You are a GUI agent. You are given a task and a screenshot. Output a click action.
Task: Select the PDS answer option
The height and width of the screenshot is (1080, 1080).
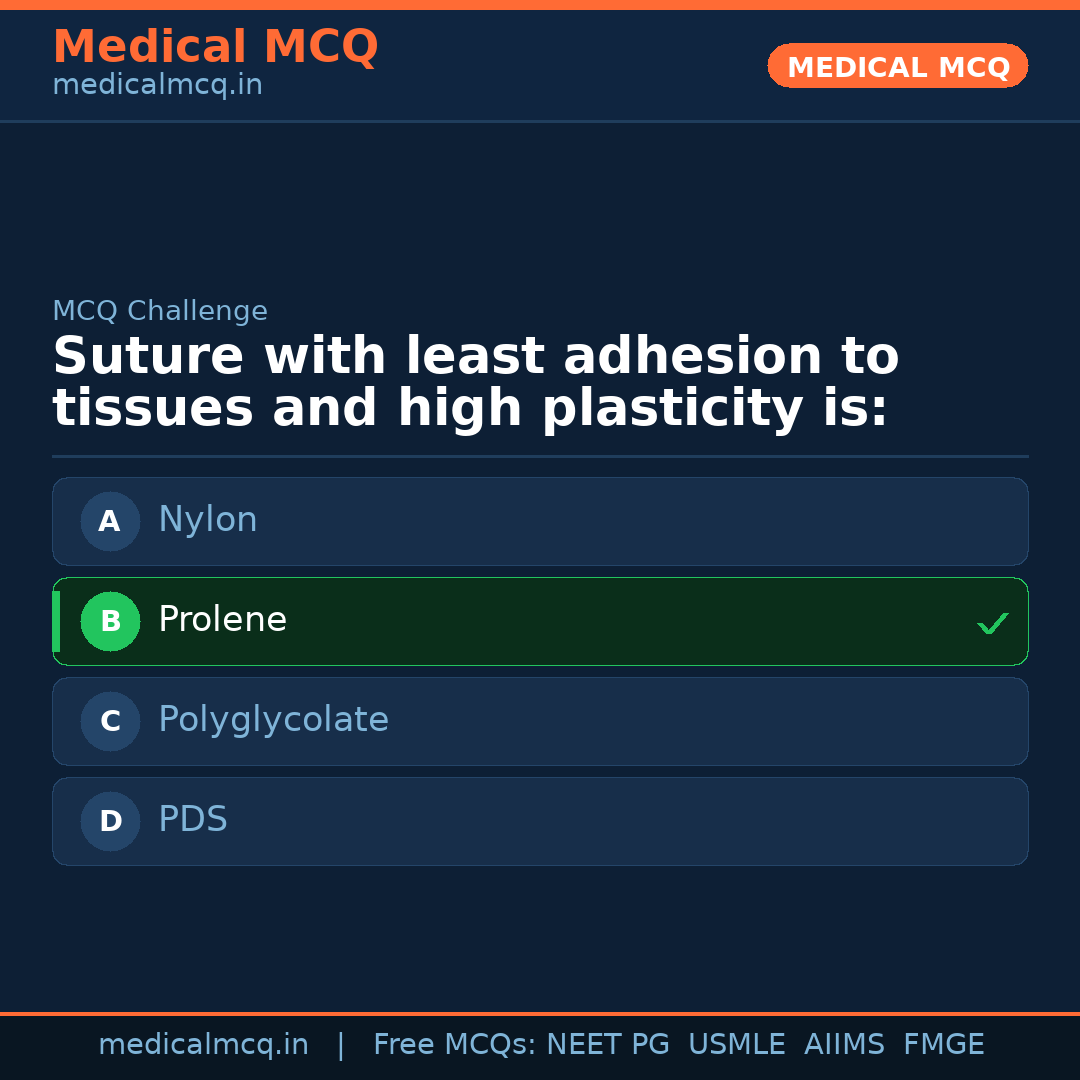[540, 821]
